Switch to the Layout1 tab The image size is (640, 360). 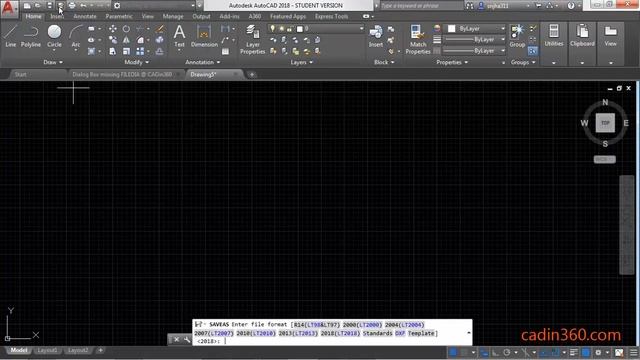(47, 350)
